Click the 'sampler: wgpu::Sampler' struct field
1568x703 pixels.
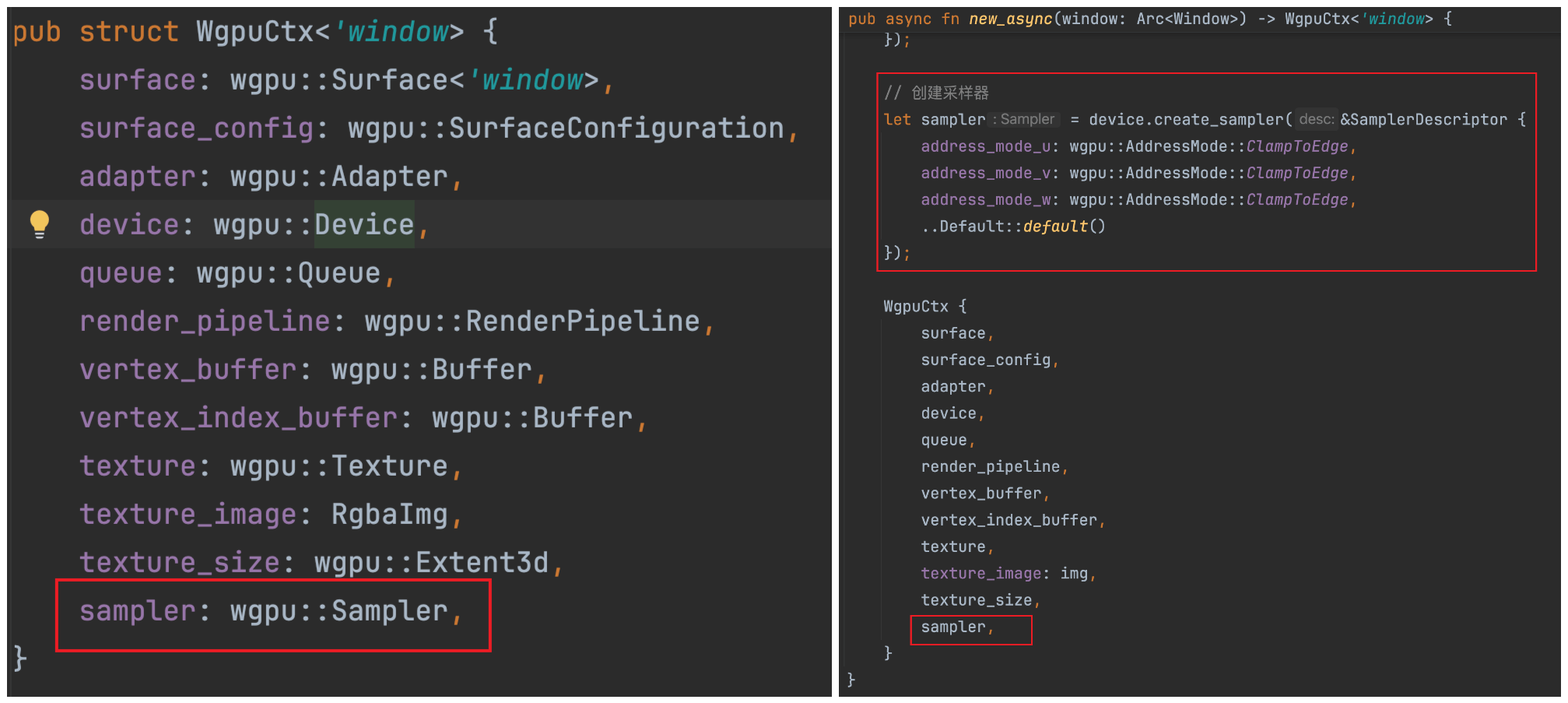[271, 611]
